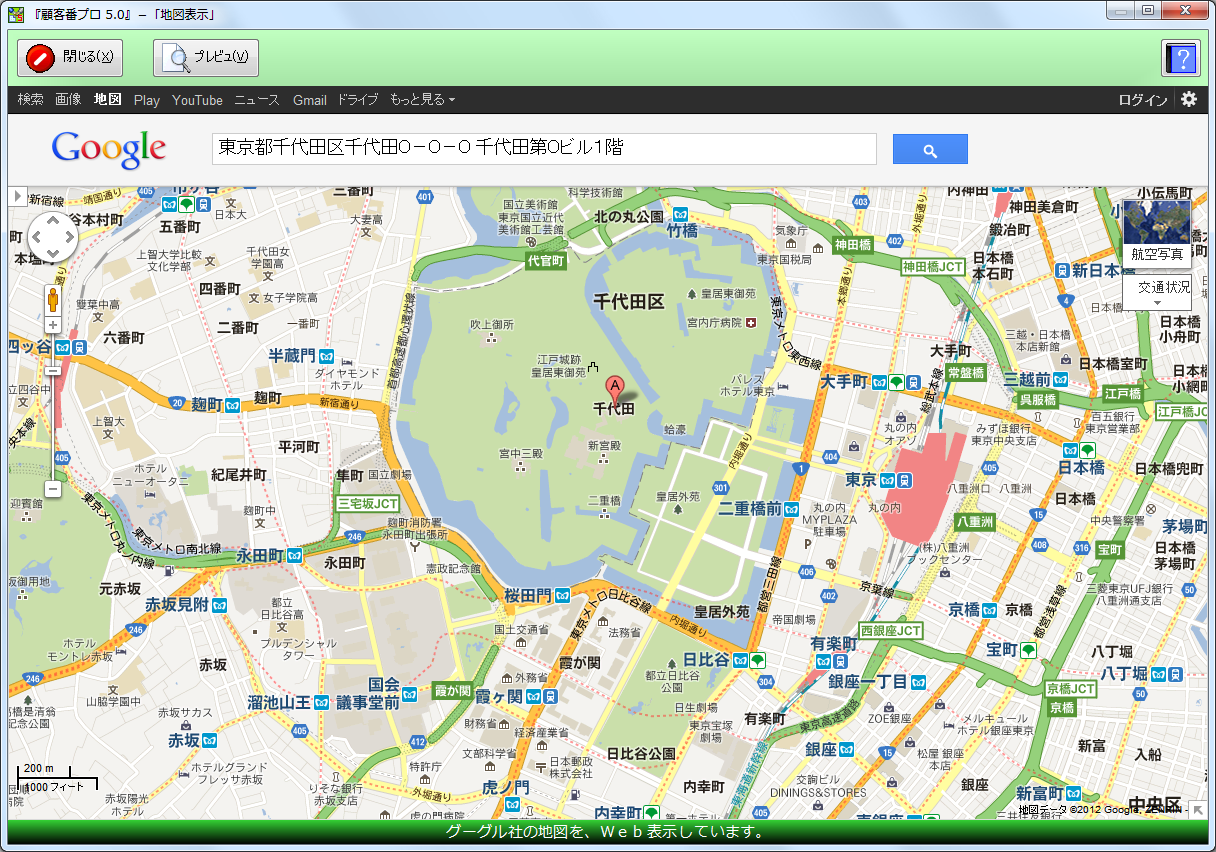Click the 大手町 station label
1216x852 pixels.
(843, 382)
